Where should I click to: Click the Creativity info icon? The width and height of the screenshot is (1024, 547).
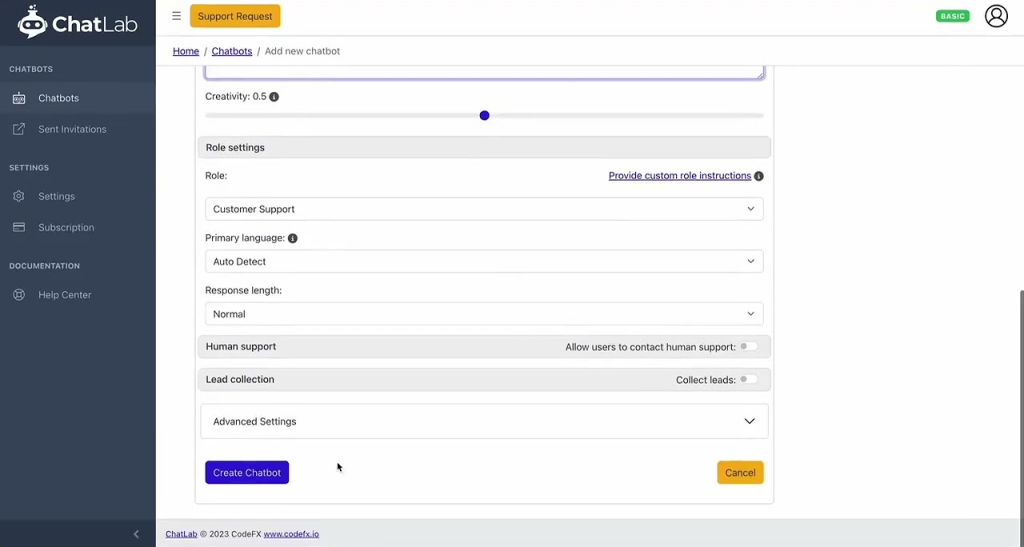point(274,97)
